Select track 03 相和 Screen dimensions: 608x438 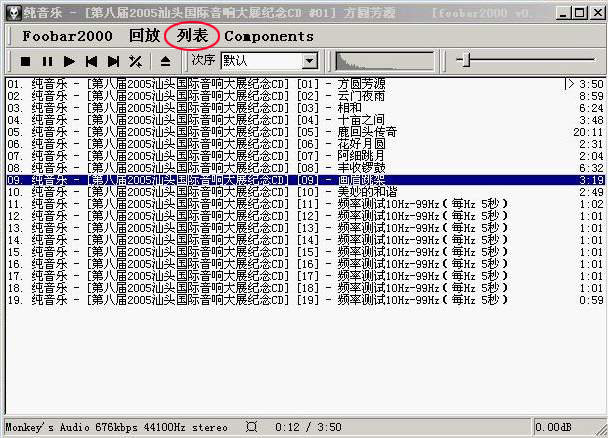[x=305, y=108]
